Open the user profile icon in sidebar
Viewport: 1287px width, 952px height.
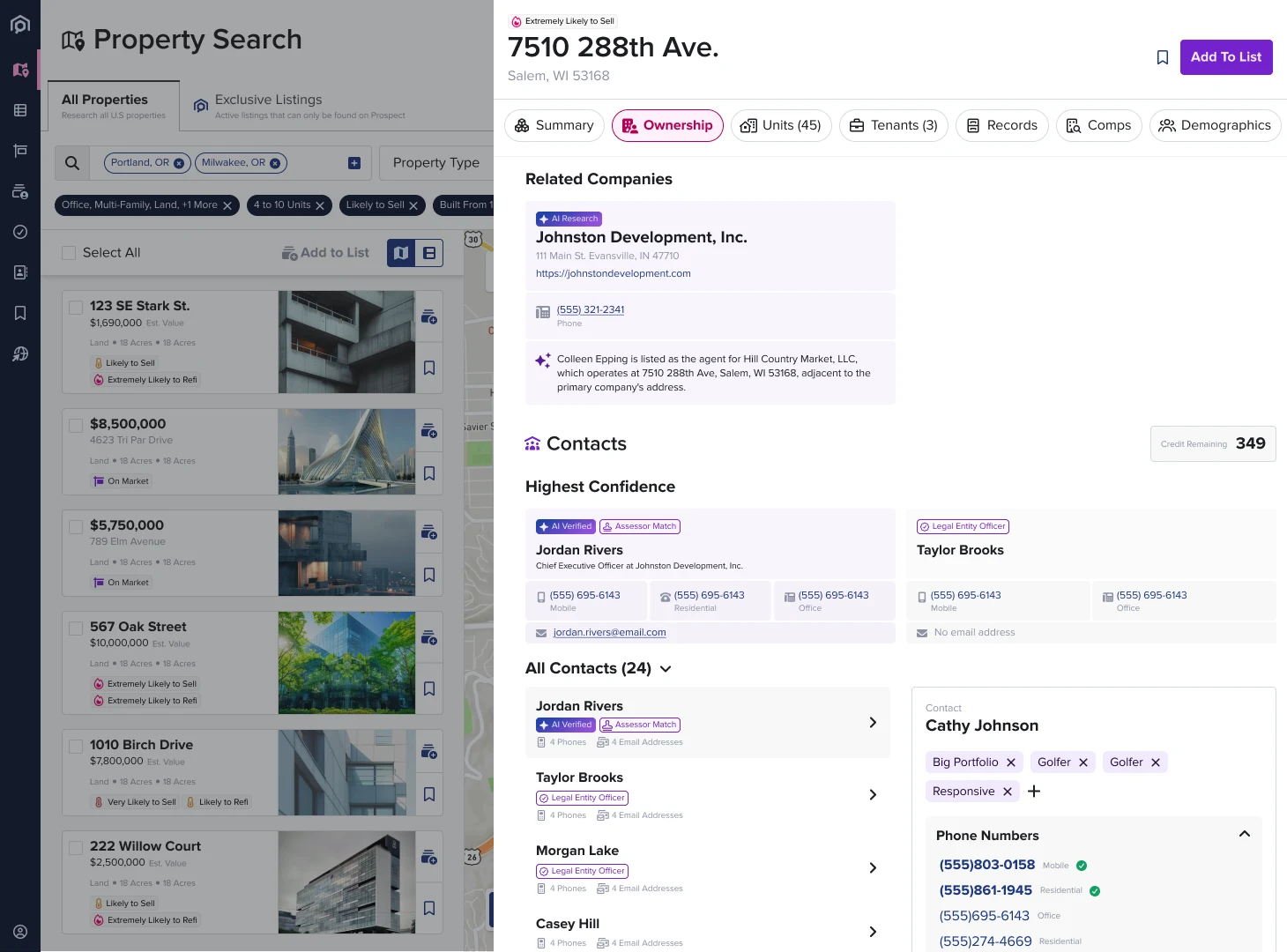click(x=20, y=932)
